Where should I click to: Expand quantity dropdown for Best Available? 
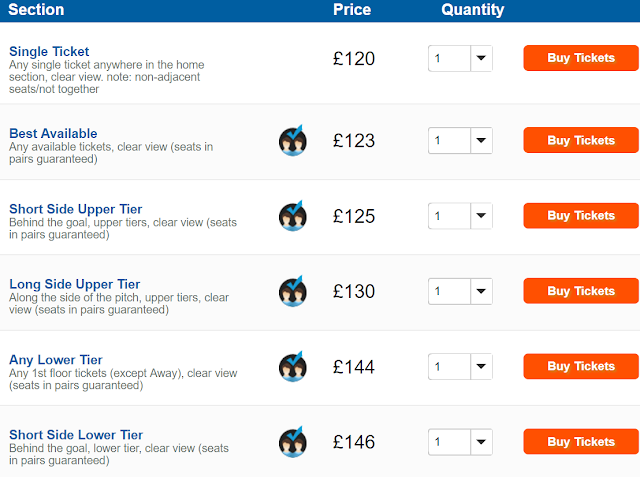[460, 141]
